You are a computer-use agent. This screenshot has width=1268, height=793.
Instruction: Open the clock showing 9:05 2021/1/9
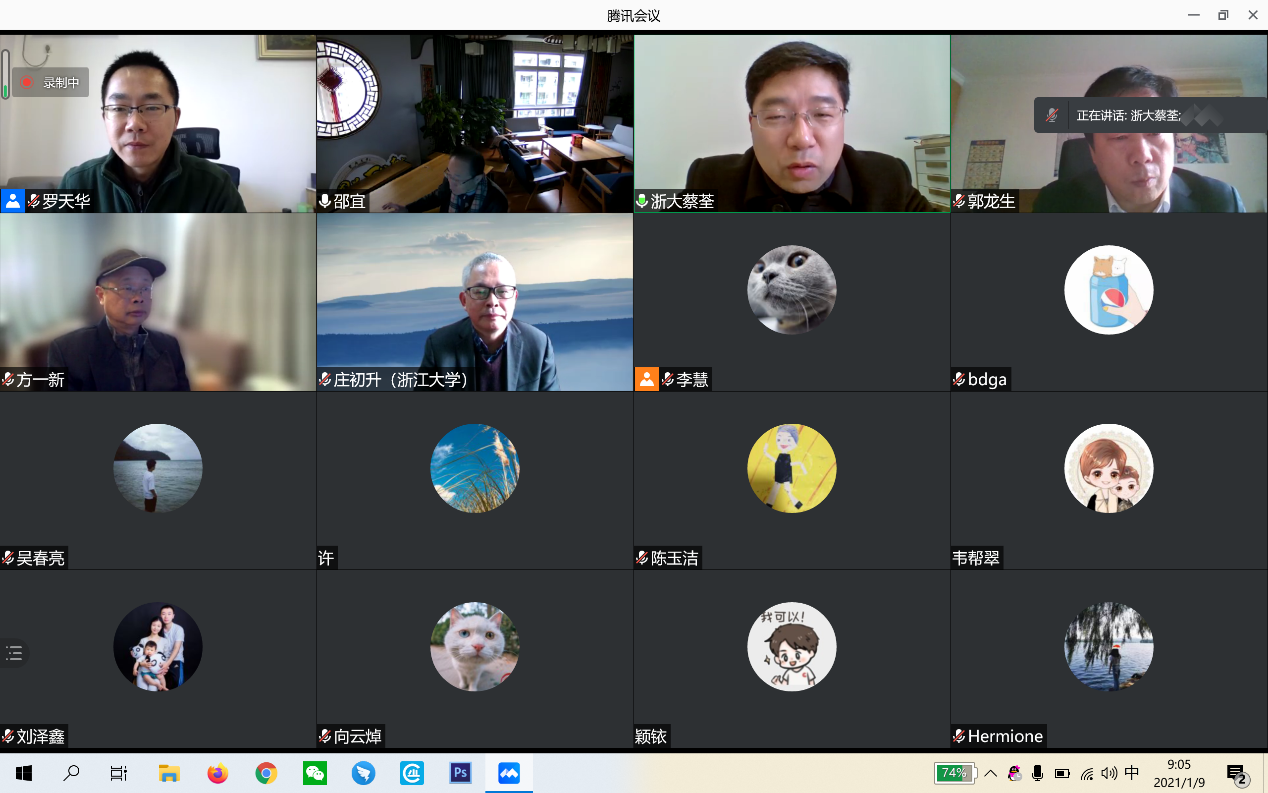pos(1179,773)
